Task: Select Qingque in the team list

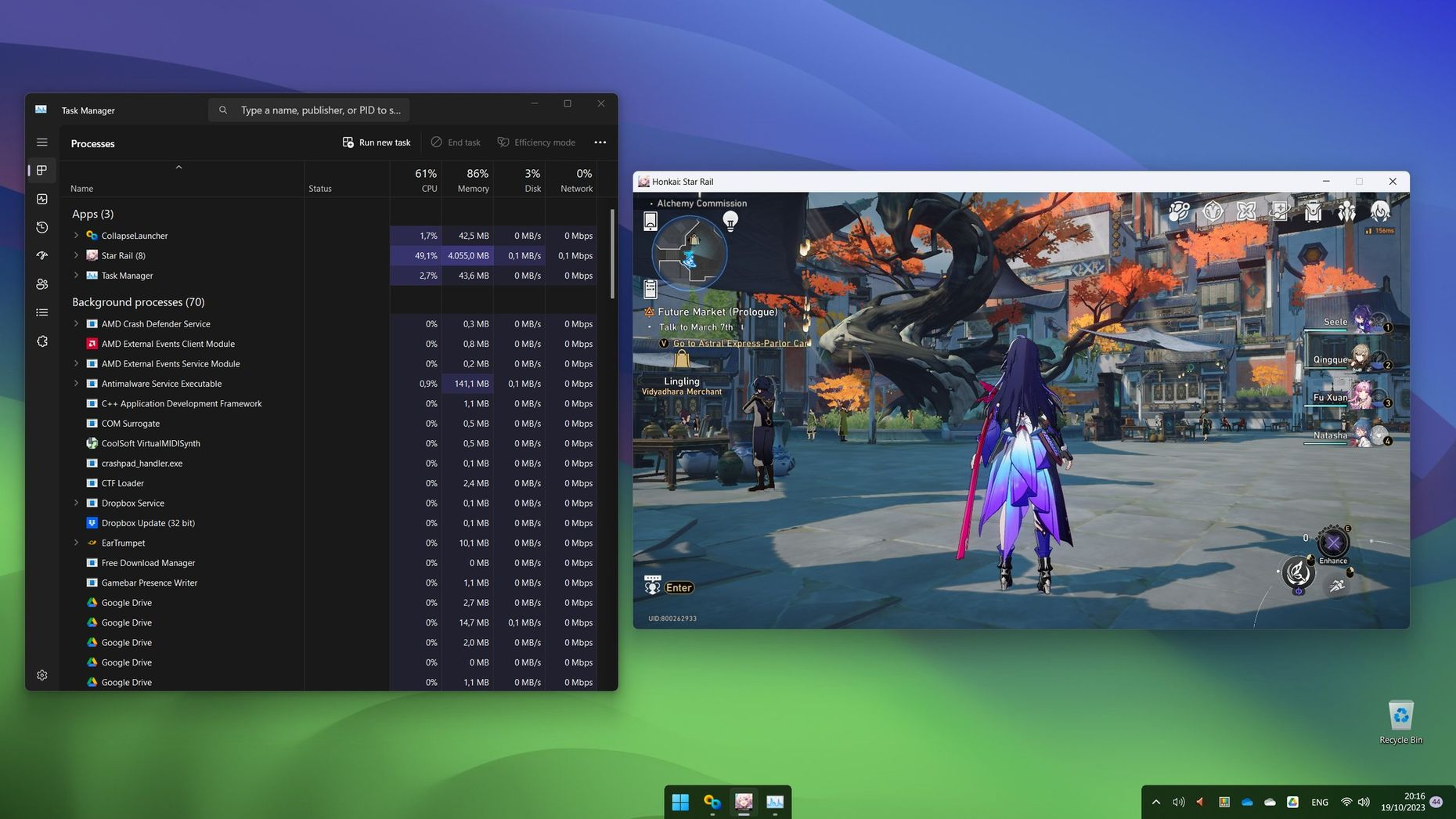Action: tap(1348, 358)
